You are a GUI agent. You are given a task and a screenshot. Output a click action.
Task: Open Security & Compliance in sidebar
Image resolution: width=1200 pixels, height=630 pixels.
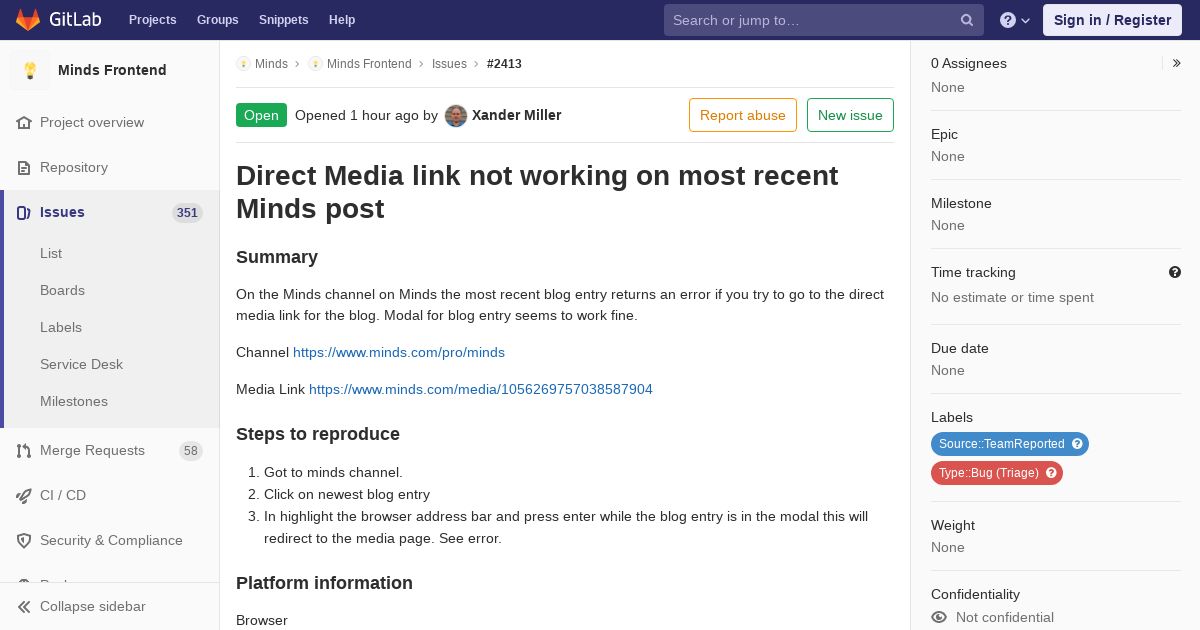pyautogui.click(x=110, y=540)
